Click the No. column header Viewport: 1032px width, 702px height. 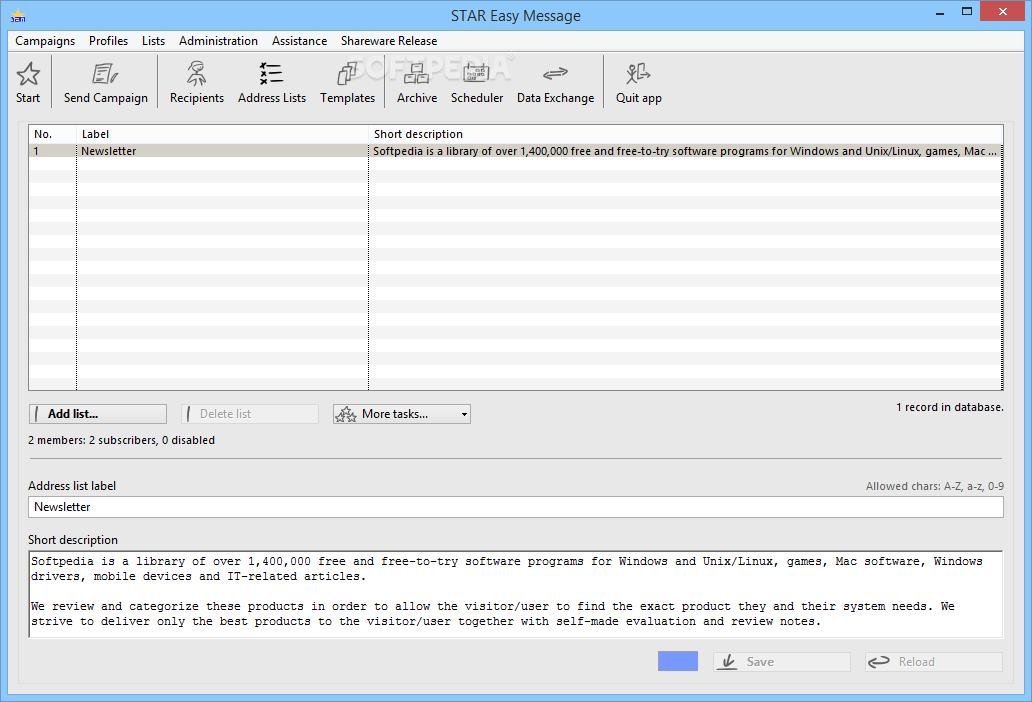(x=53, y=134)
